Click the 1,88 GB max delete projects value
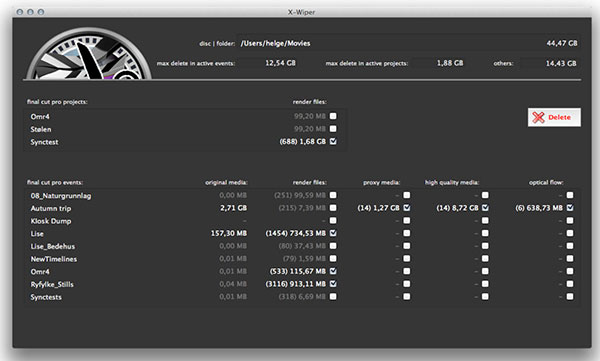Screen dimensions: 600x361 (450, 63)
